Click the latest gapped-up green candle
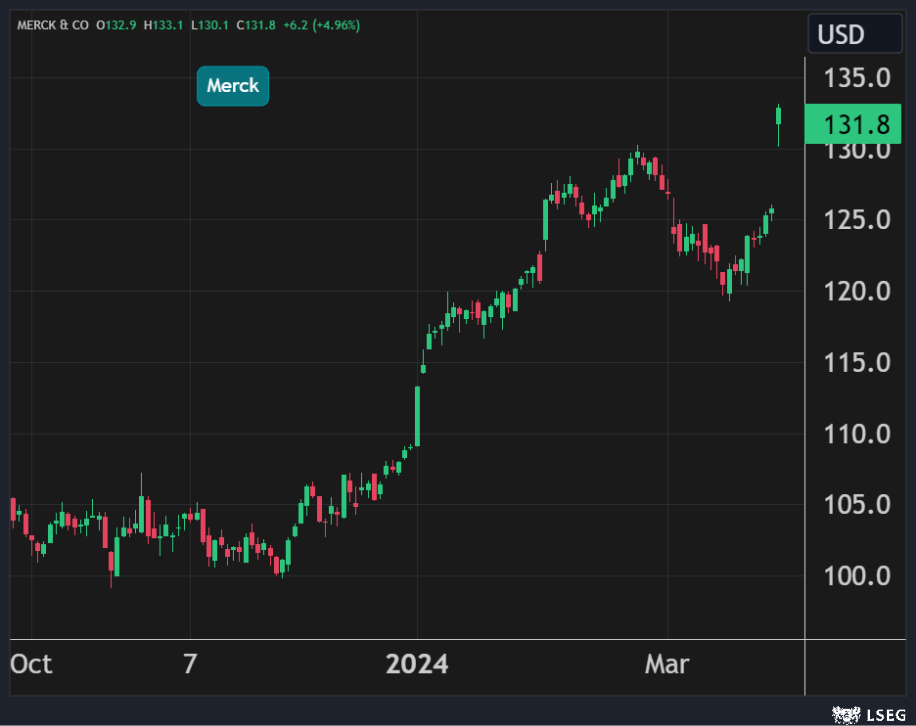The height and width of the screenshot is (726, 916). click(779, 116)
